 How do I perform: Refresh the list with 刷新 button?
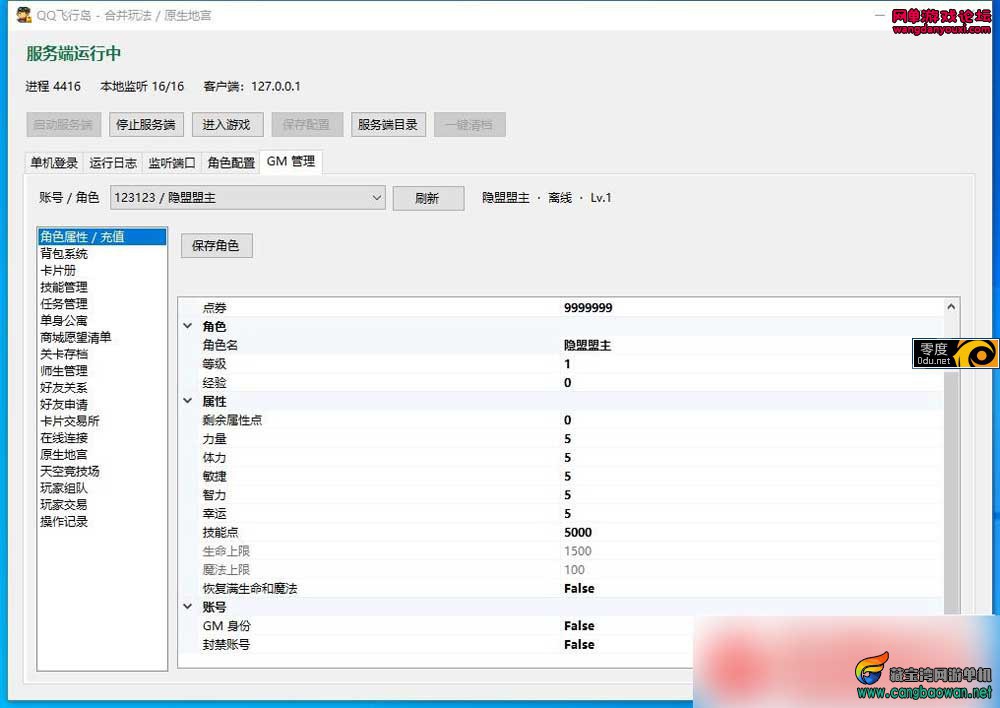coord(428,198)
